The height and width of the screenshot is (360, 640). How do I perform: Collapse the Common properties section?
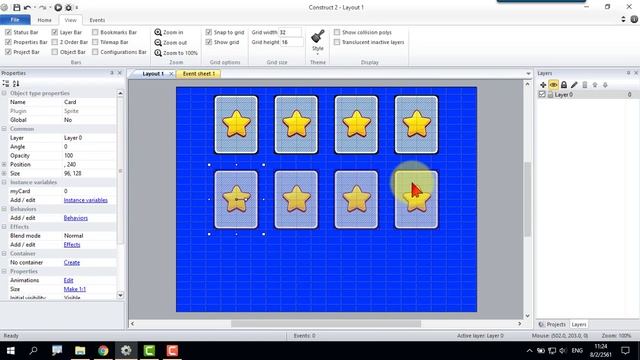point(4,129)
